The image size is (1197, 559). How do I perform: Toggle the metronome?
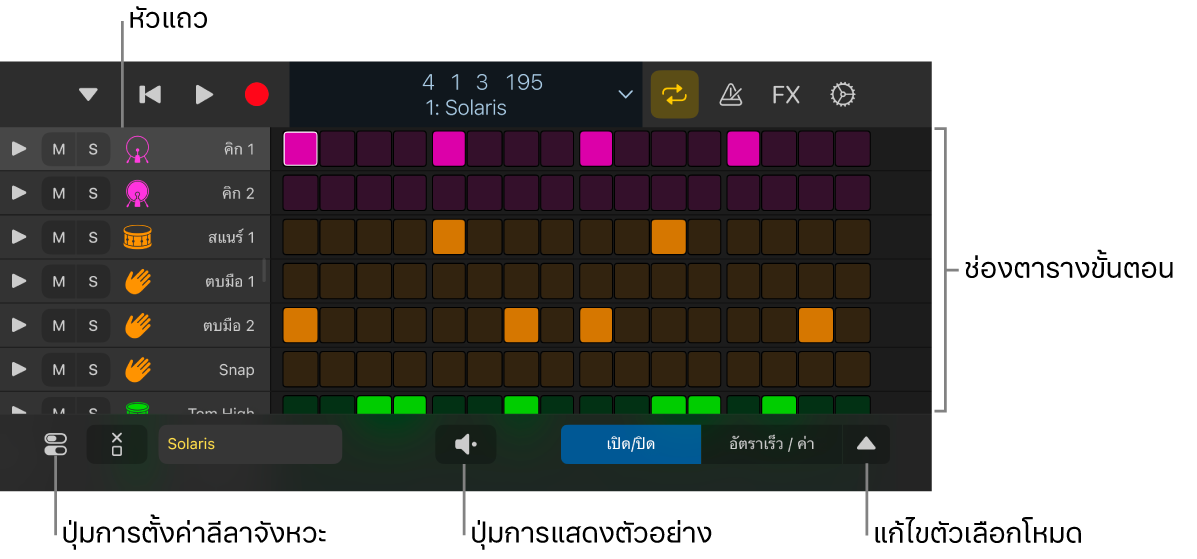click(731, 95)
